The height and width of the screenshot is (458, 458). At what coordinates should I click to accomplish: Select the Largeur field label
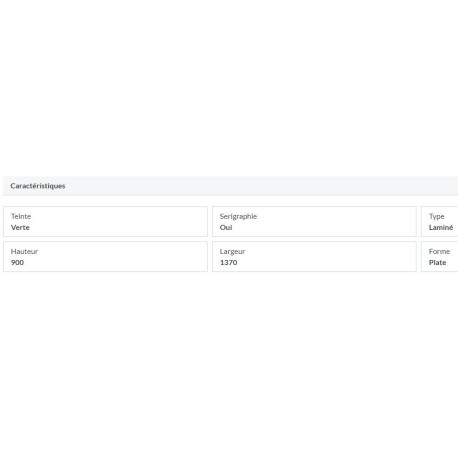[x=232, y=251]
